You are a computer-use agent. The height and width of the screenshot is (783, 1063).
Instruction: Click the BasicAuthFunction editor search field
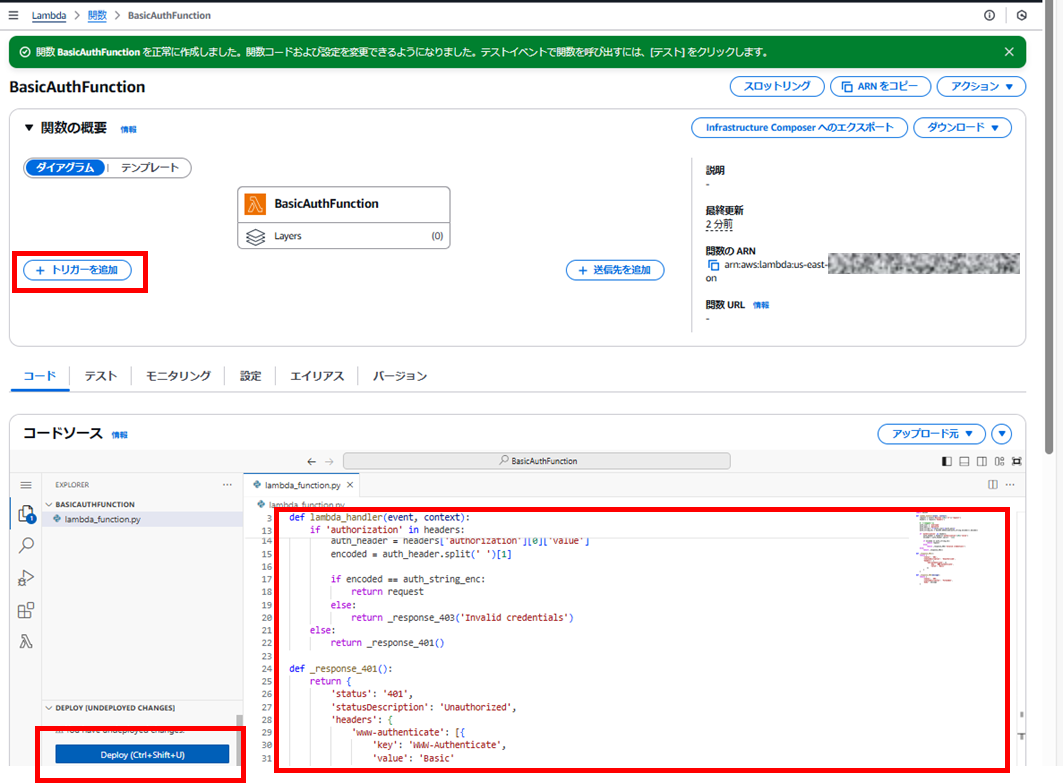click(x=537, y=461)
